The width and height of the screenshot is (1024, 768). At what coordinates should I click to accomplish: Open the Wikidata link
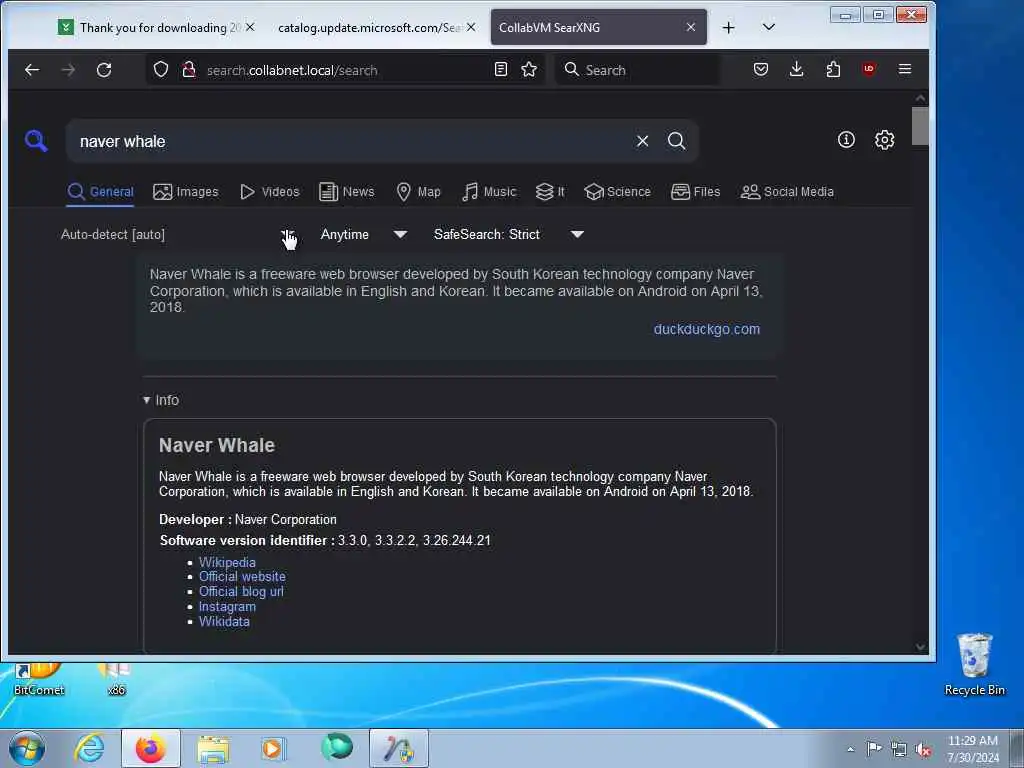coord(224,622)
